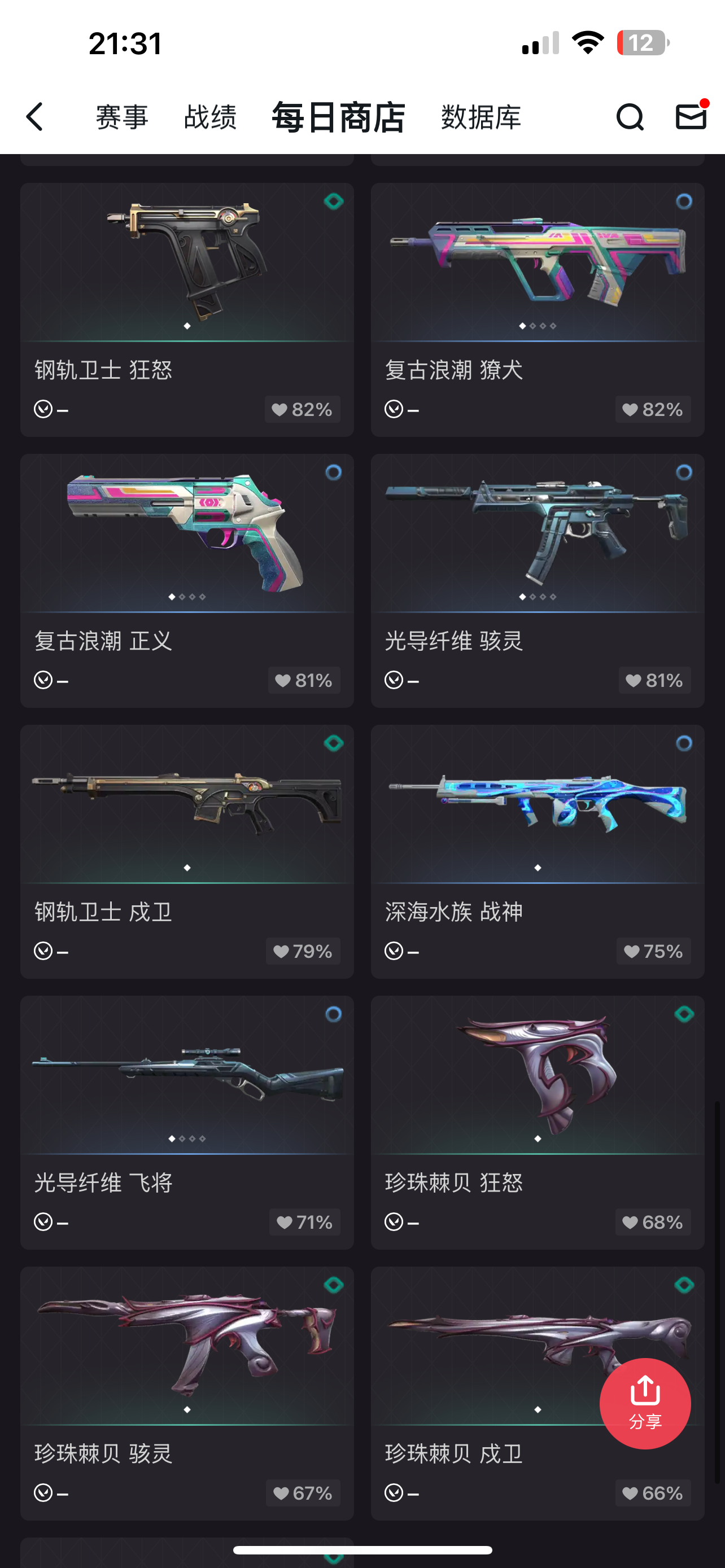Select second variant dot on 复古浪潮 獠犬
Image resolution: width=725 pixels, height=1568 pixels.
[532, 326]
